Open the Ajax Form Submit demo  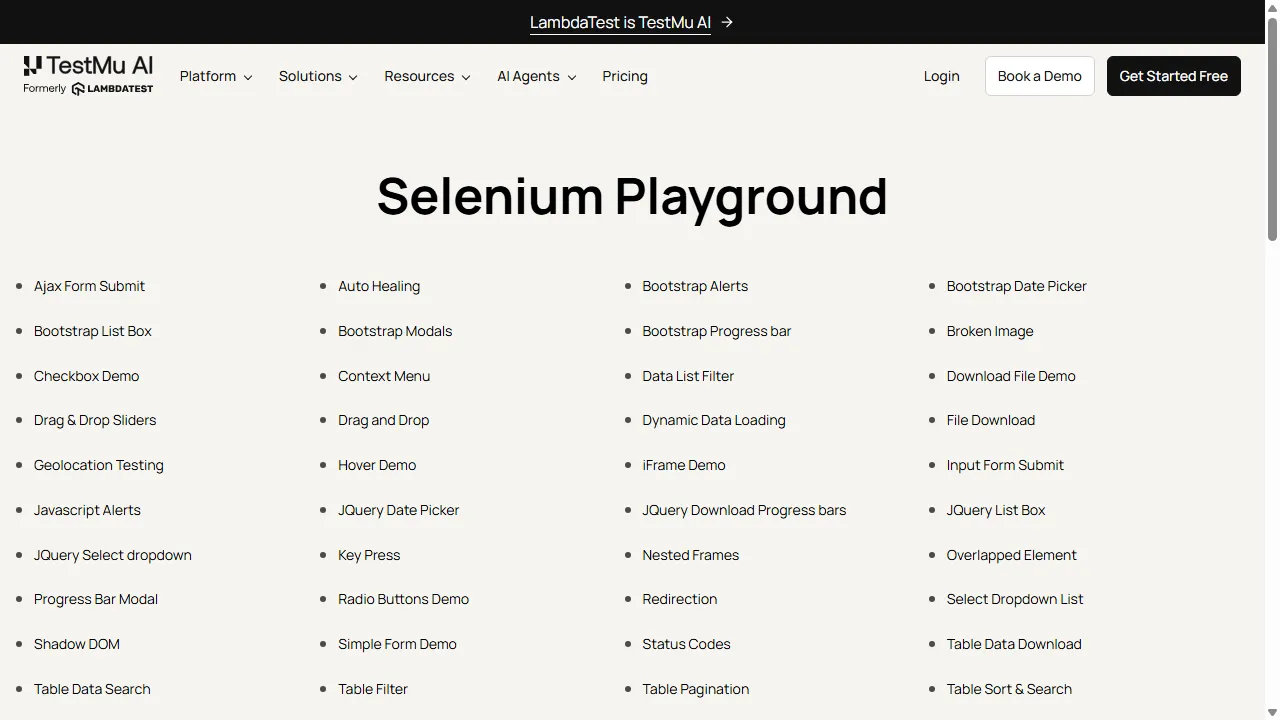tap(89, 286)
